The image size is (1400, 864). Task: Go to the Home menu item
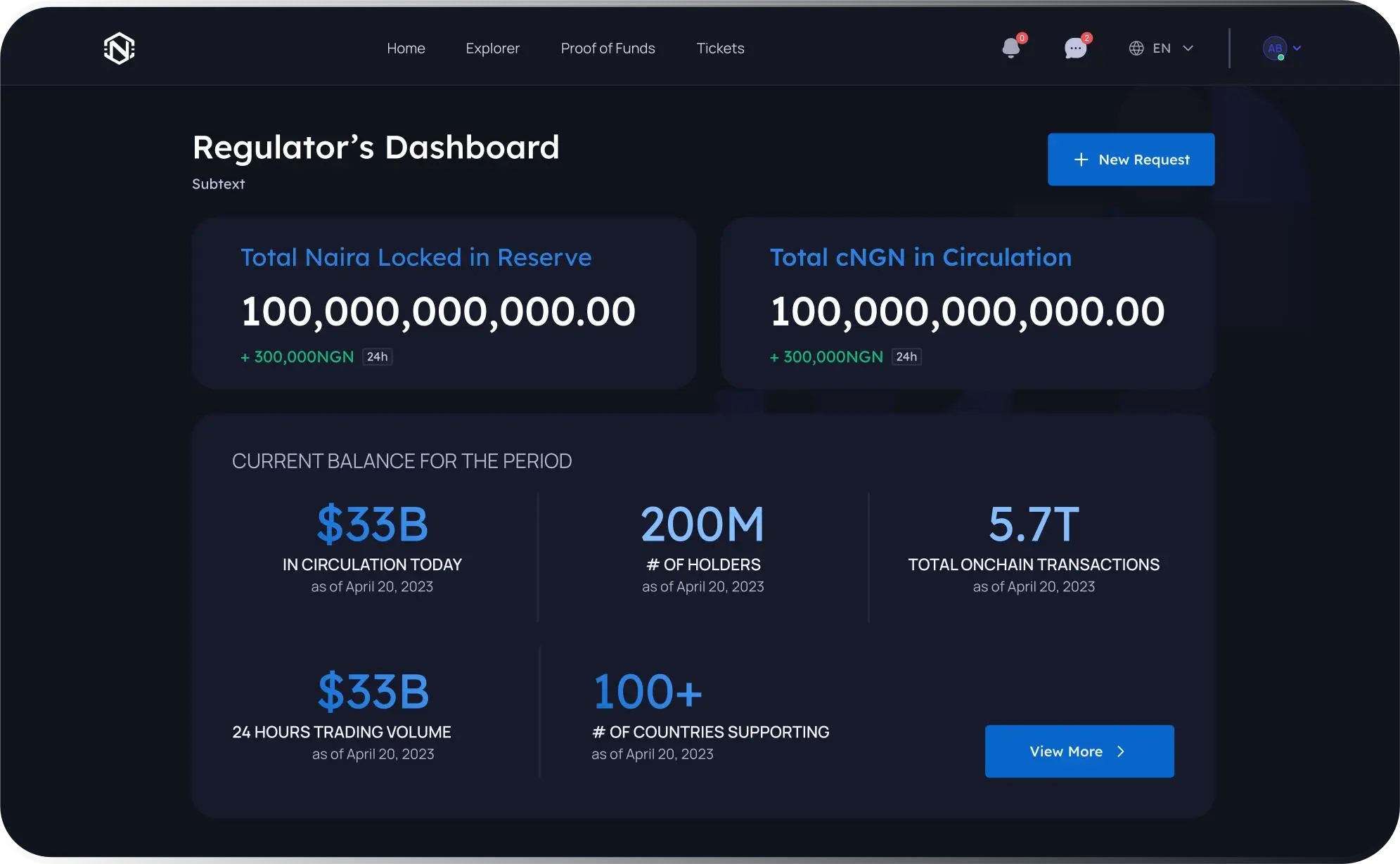point(406,48)
